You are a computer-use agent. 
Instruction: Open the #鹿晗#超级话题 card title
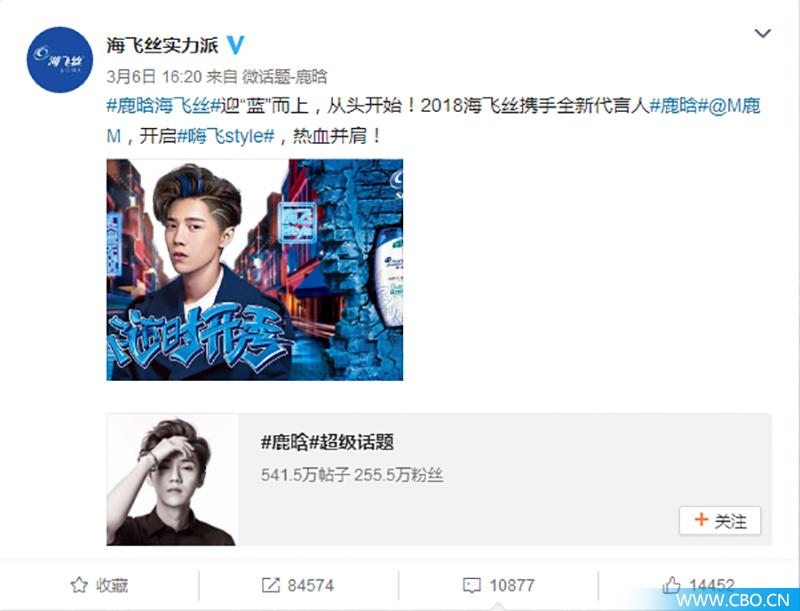327,442
